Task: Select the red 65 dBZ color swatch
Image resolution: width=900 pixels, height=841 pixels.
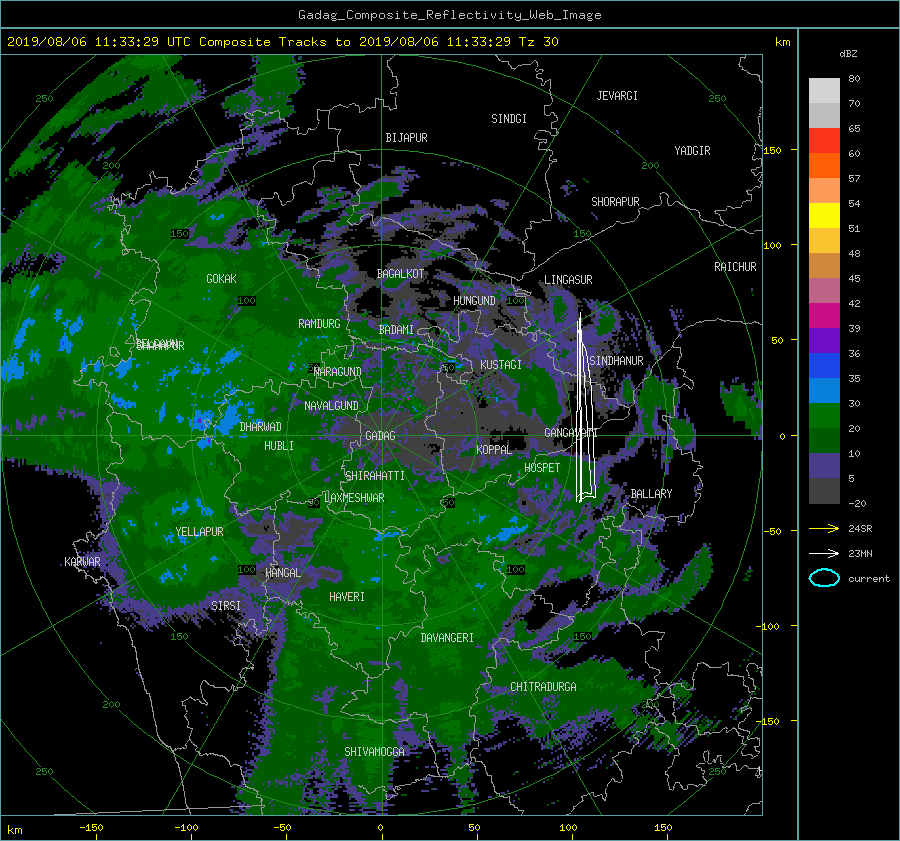Action: pyautogui.click(x=824, y=140)
